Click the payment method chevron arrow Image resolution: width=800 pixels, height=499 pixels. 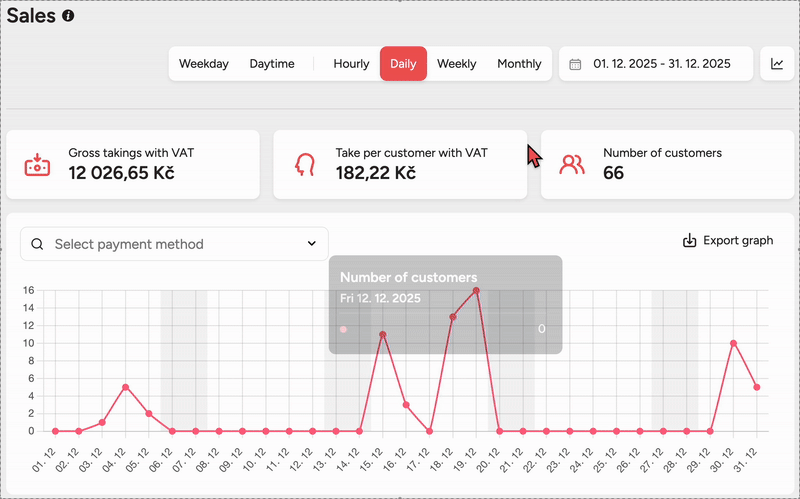click(x=311, y=244)
